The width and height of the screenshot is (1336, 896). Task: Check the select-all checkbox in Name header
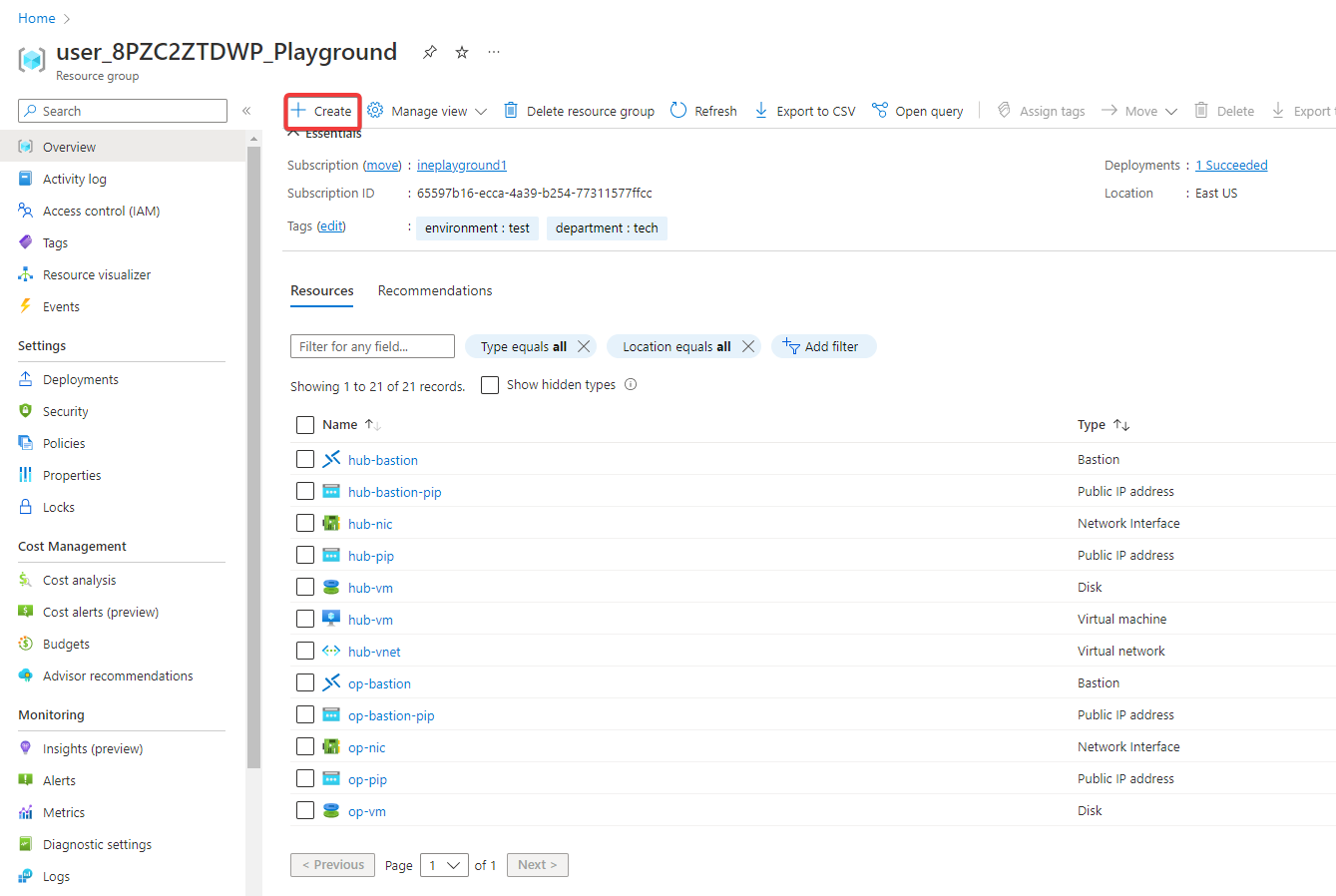pos(305,425)
